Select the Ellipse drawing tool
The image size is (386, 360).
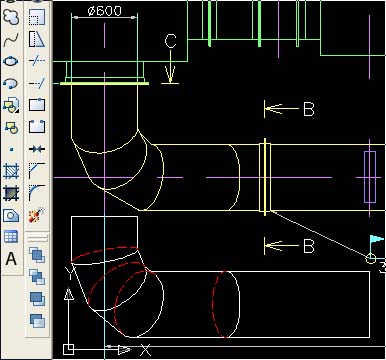point(11,62)
